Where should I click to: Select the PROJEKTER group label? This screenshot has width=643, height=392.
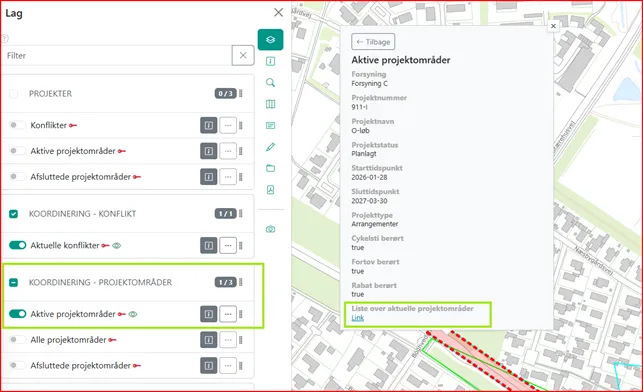point(50,93)
